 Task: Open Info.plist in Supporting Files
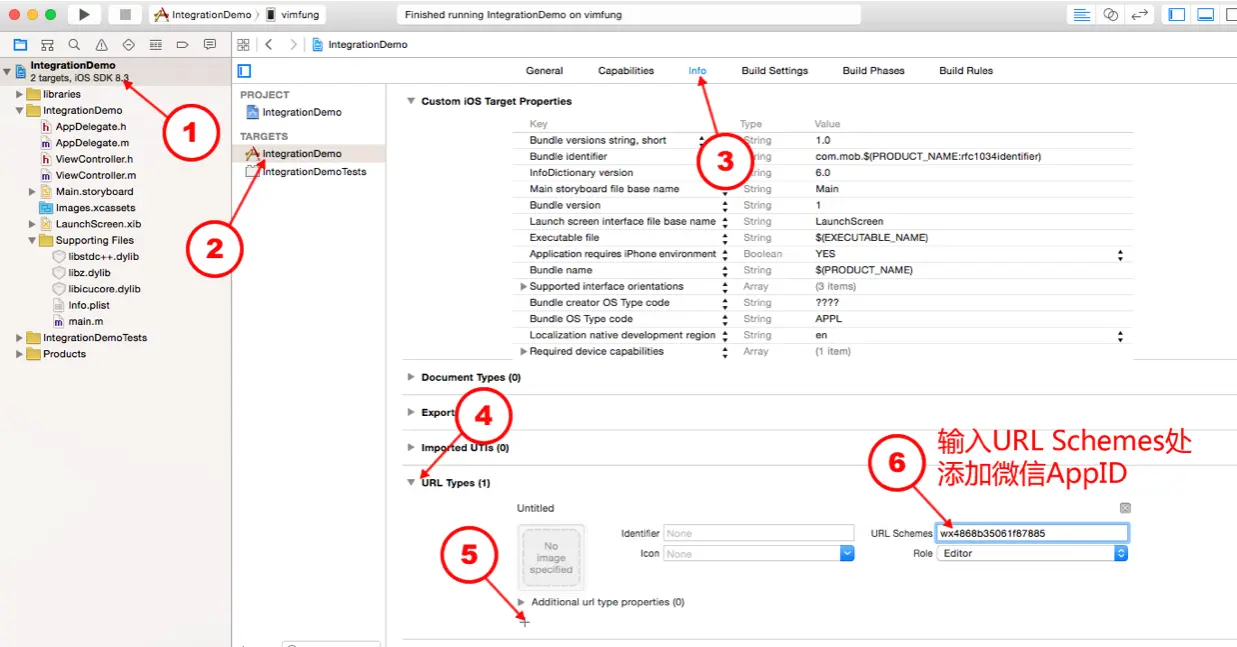pos(89,305)
